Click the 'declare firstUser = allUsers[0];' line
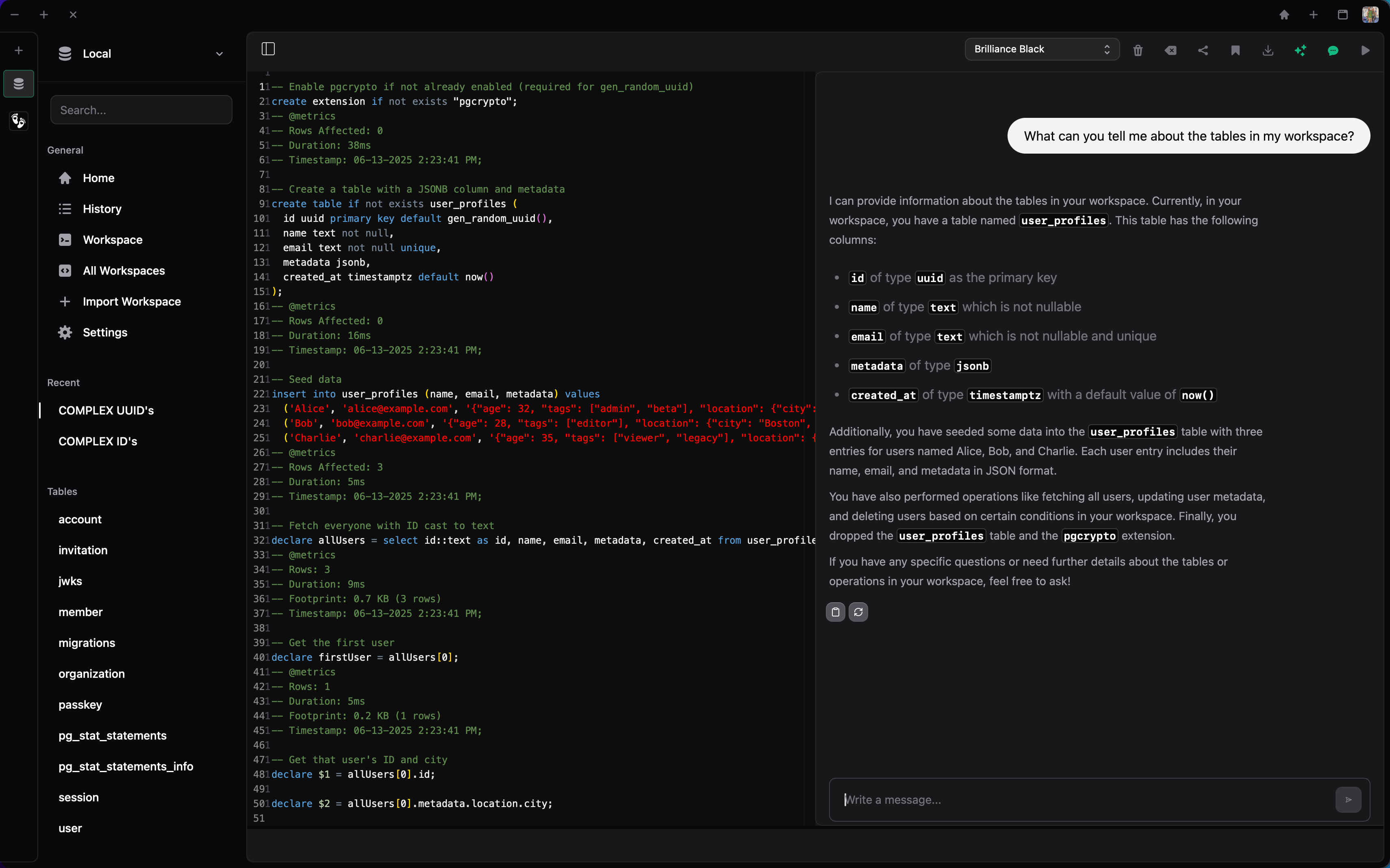 (365, 658)
